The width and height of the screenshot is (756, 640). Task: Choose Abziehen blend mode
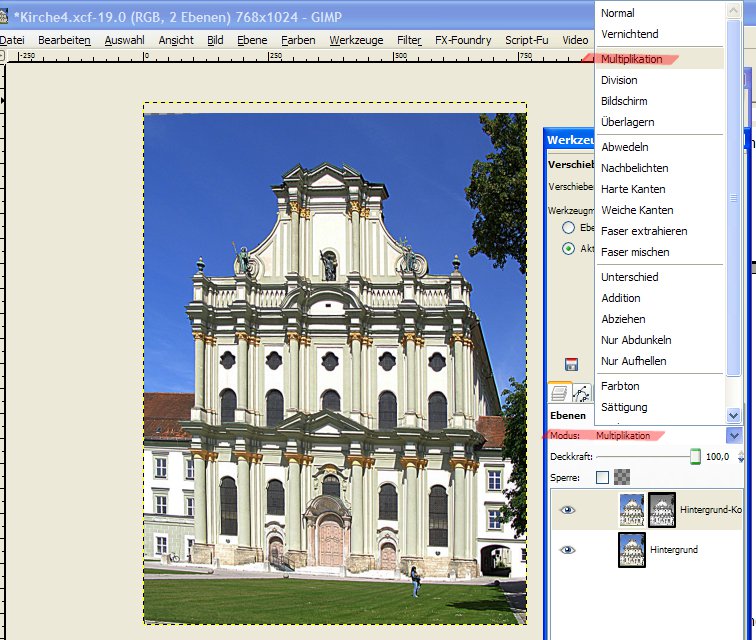[623, 319]
